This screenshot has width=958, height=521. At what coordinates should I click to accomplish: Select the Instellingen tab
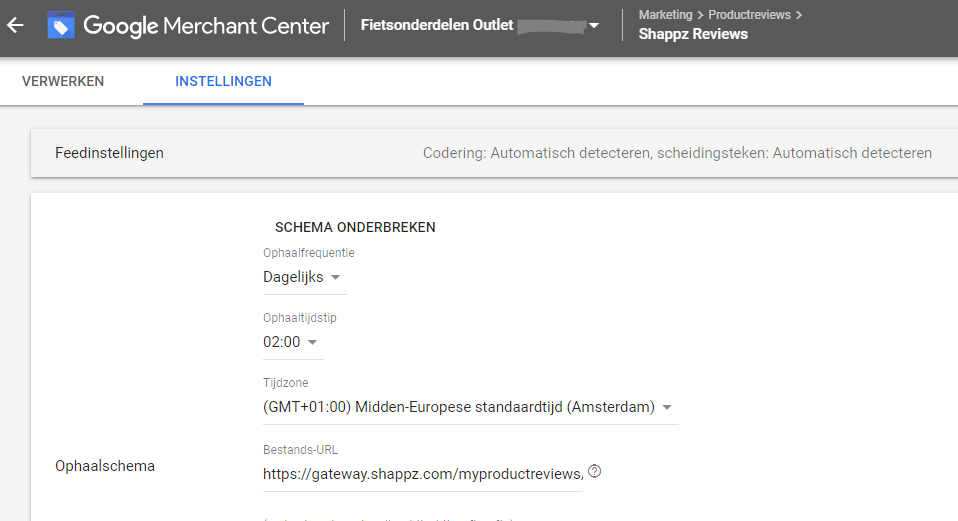tap(224, 81)
